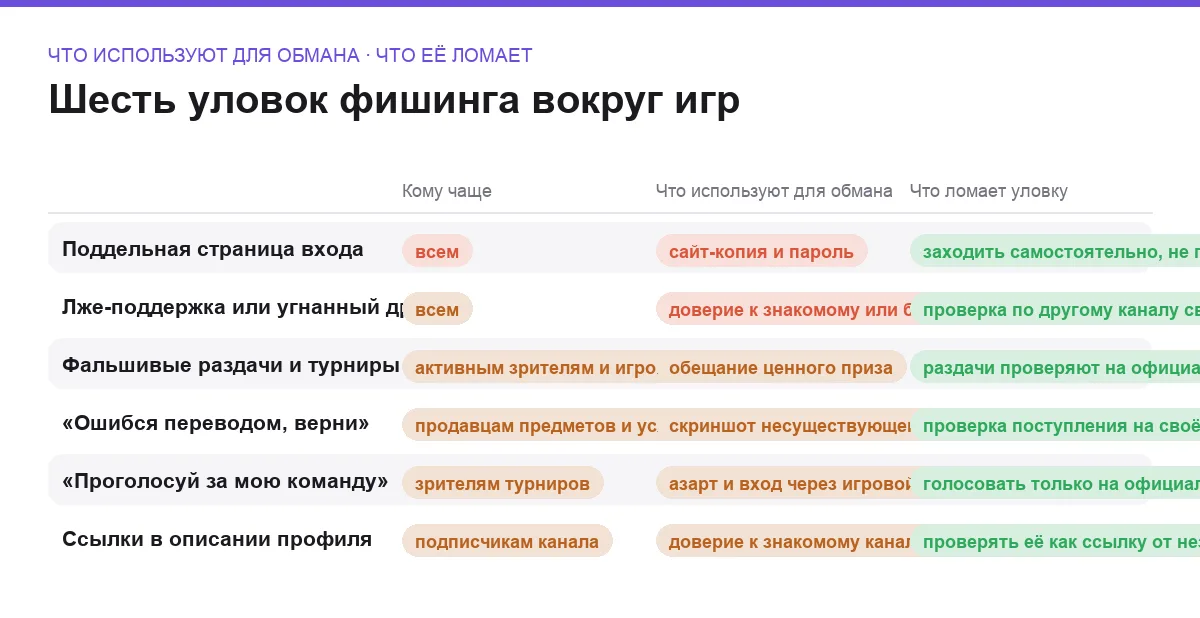The height and width of the screenshot is (618, 1200).
Task: Select the row starting «Лже-поддержка или угнанный»
Action: point(600,307)
